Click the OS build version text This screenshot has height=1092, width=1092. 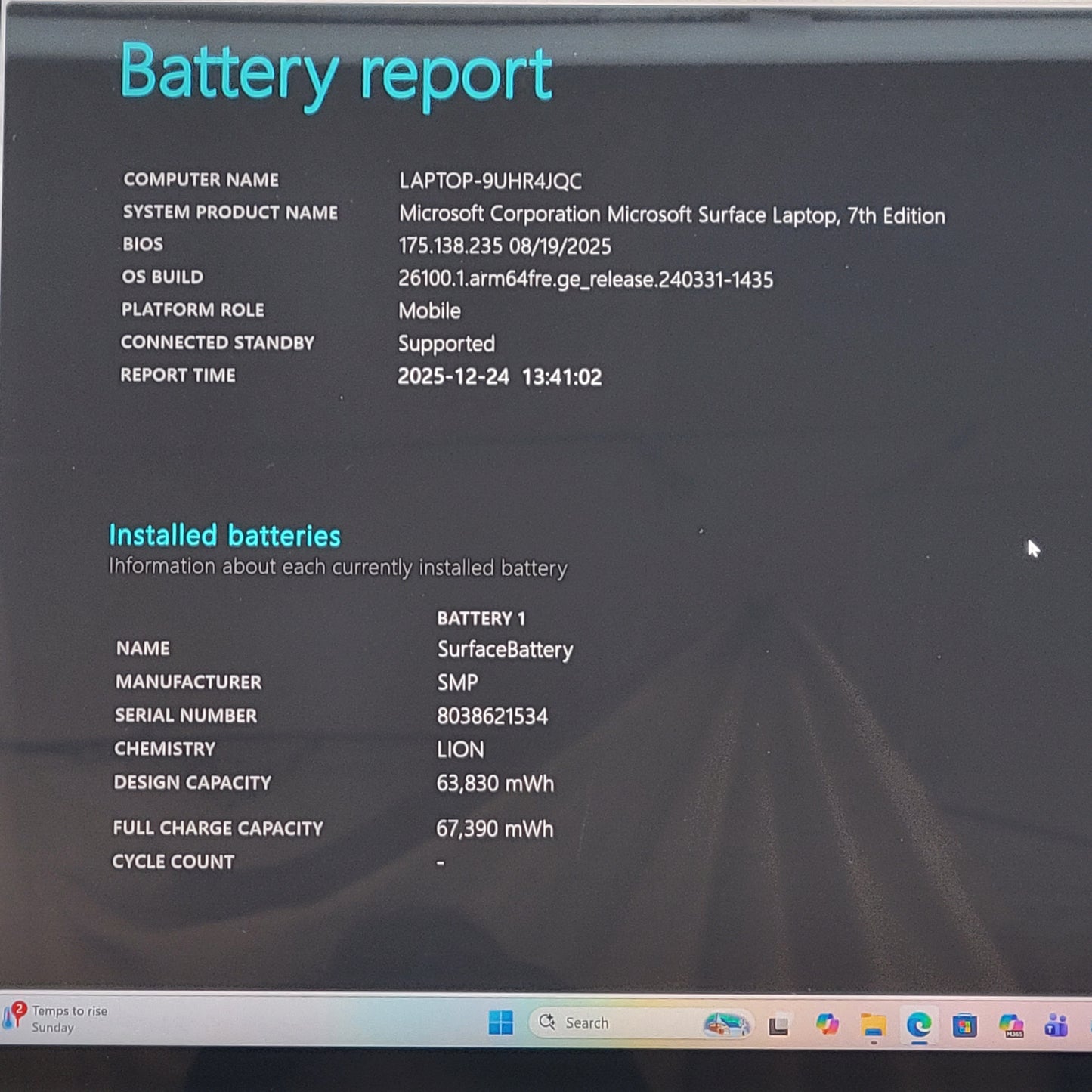coord(586,280)
